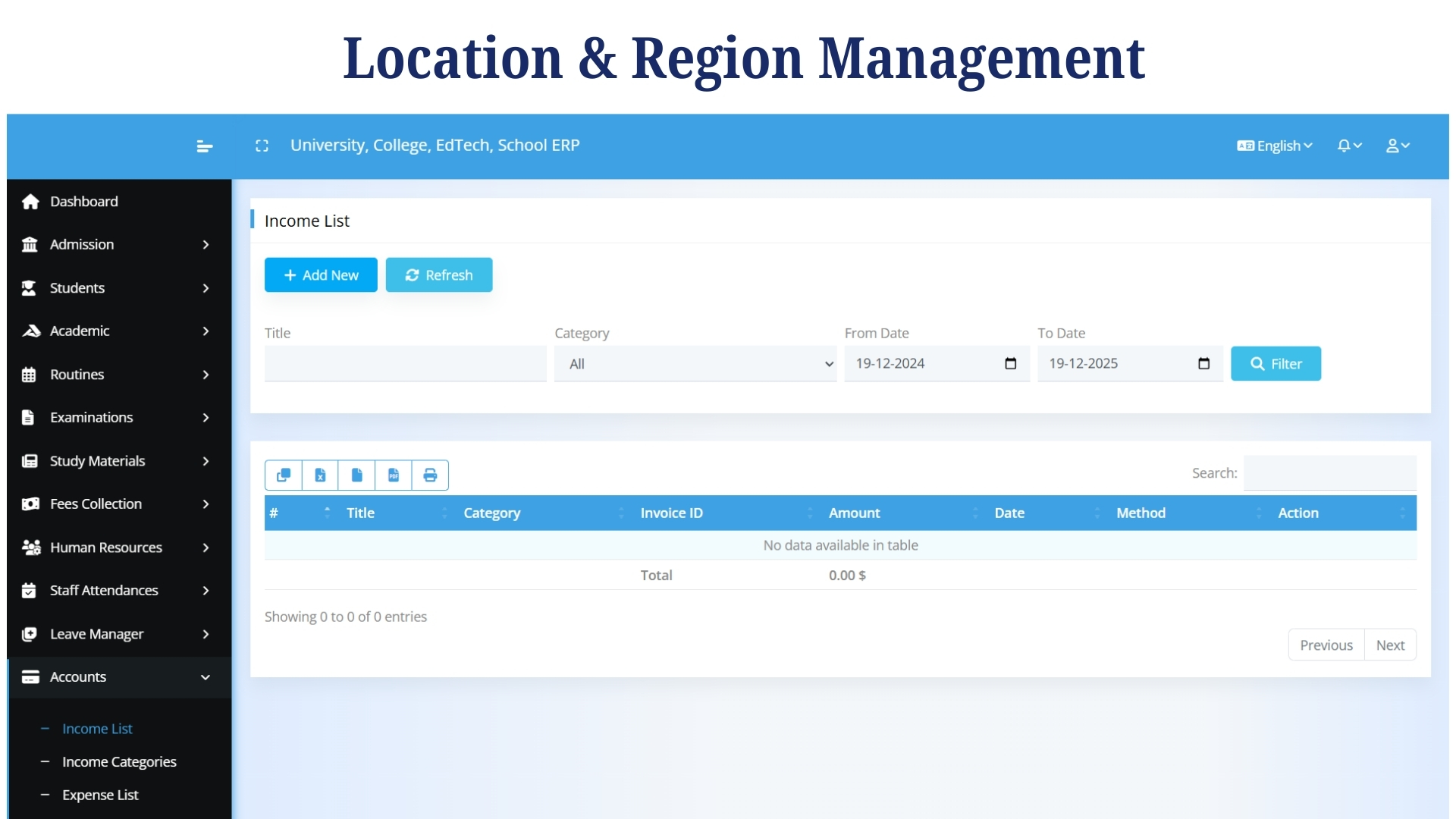
Task: Click the Copy export icon above the table
Action: (x=283, y=475)
